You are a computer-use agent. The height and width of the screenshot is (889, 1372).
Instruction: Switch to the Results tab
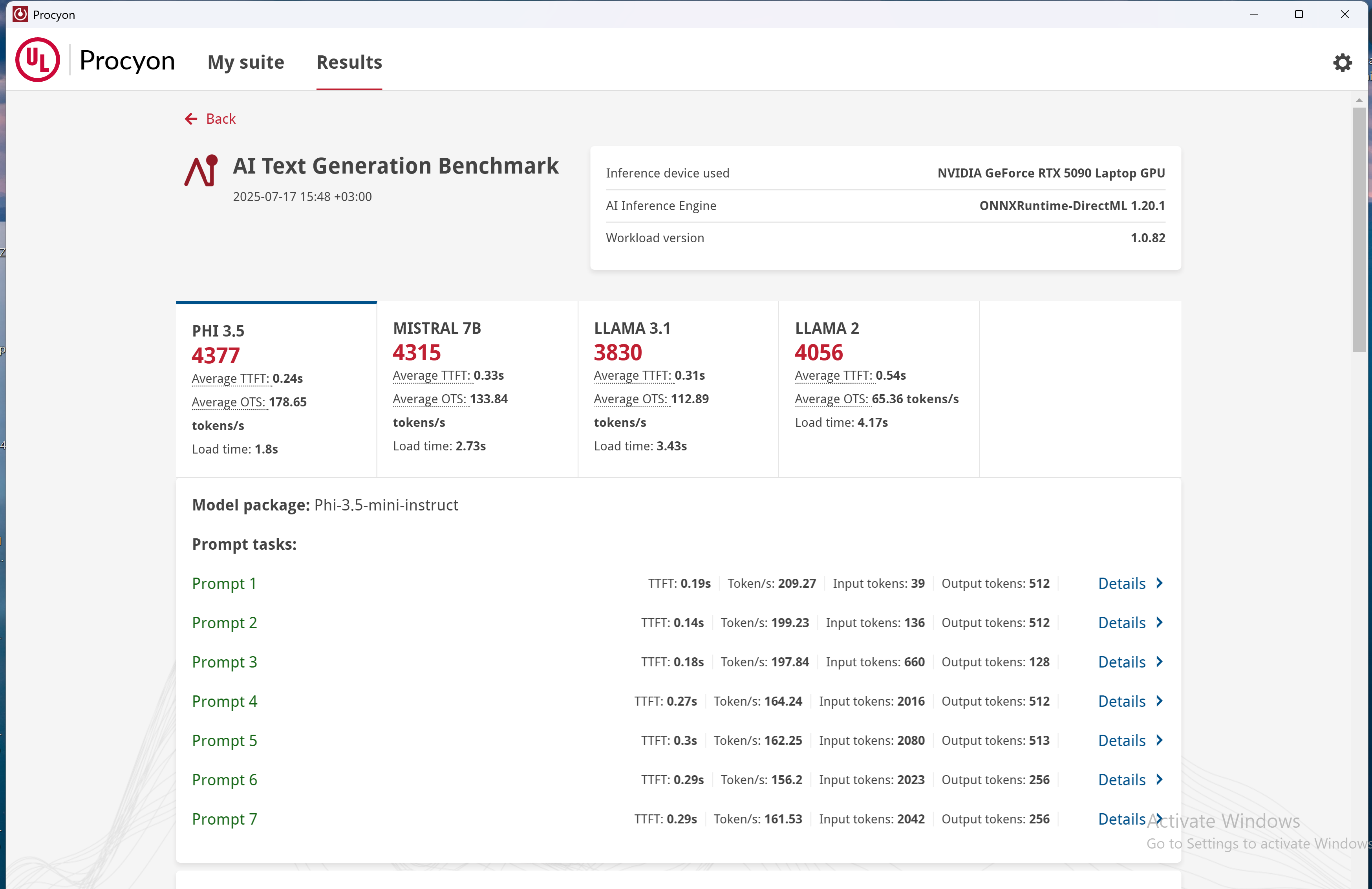tap(349, 62)
